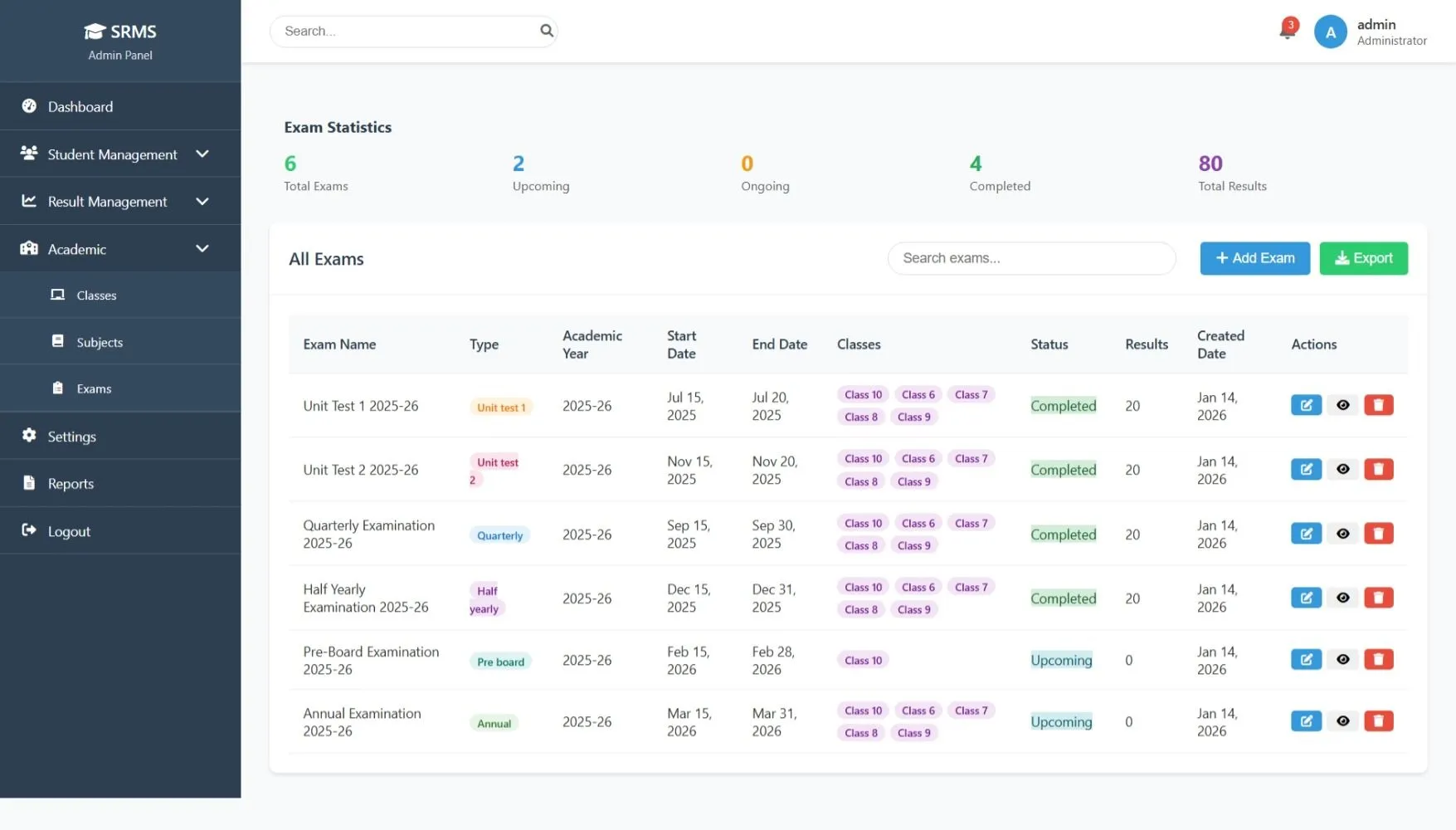Click the exams search field
This screenshot has height=830, width=1456.
[x=1031, y=258]
